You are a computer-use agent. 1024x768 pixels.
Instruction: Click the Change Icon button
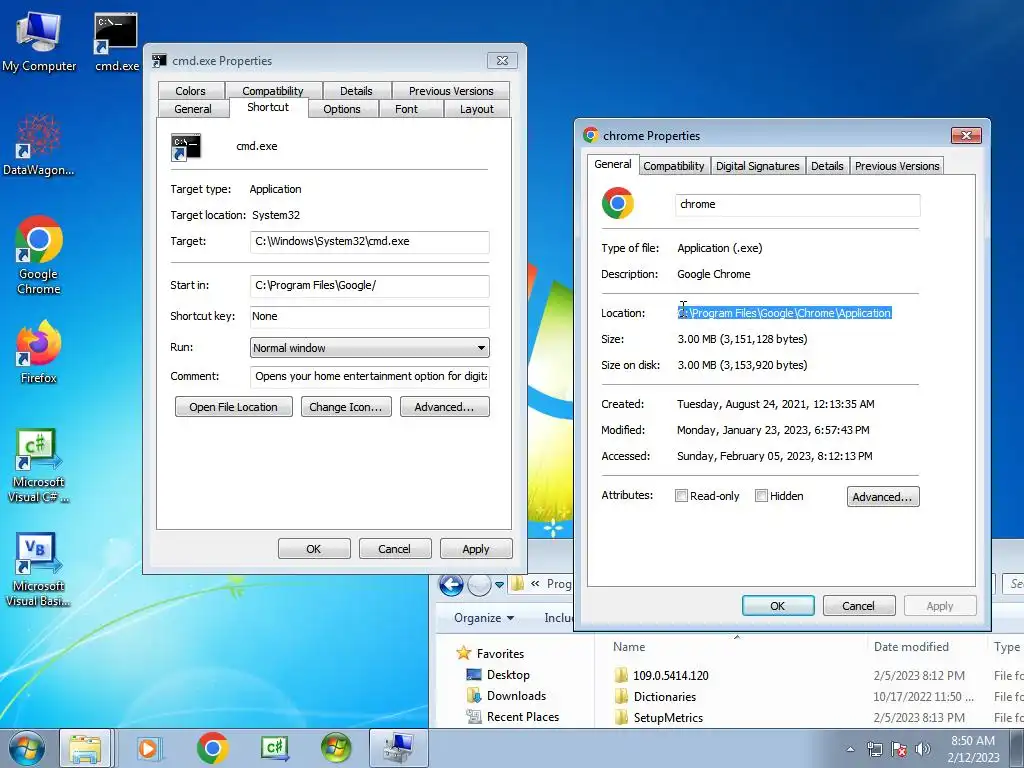[346, 407]
